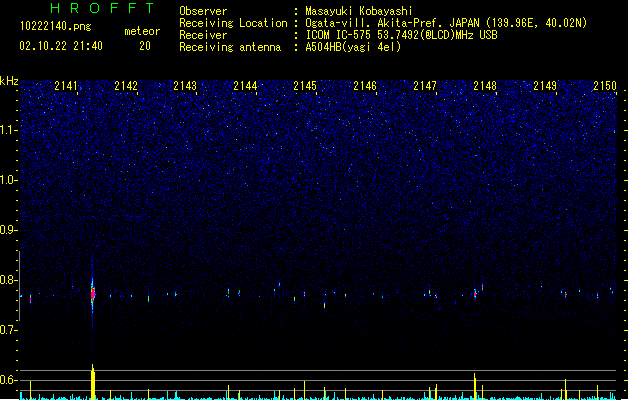This screenshot has width=629, height=400.
Task: Select the Ogata-vill. Akita-Pref. JAPAN location text
Action: 446,23
